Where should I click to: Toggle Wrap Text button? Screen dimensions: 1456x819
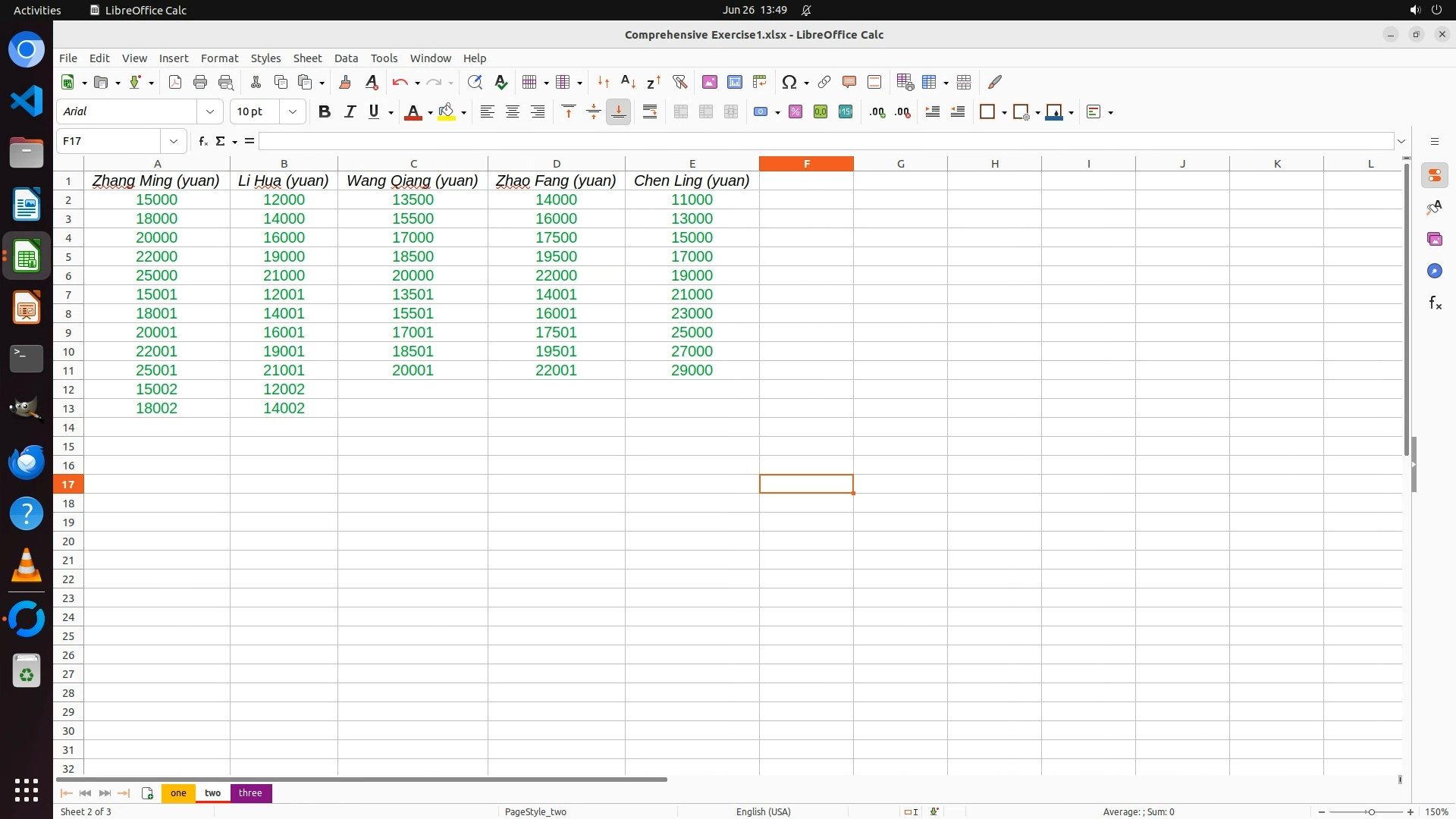(650, 112)
